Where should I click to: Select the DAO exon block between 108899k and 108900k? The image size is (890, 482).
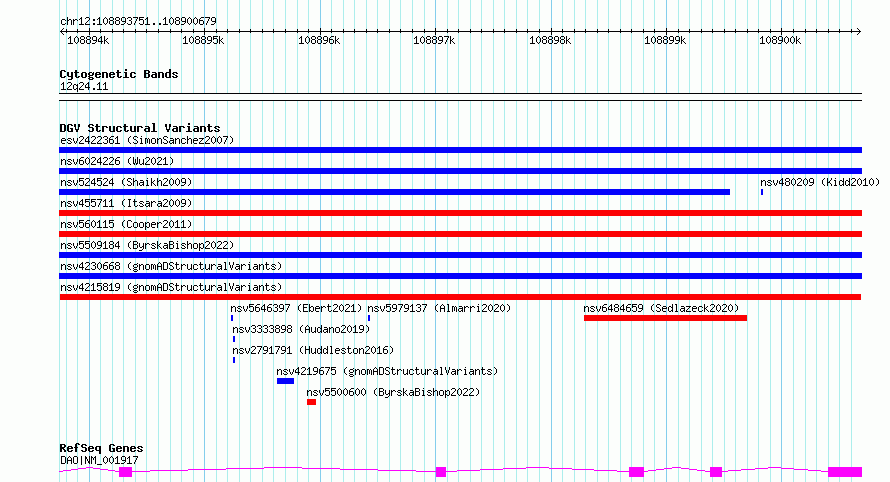pos(716,472)
